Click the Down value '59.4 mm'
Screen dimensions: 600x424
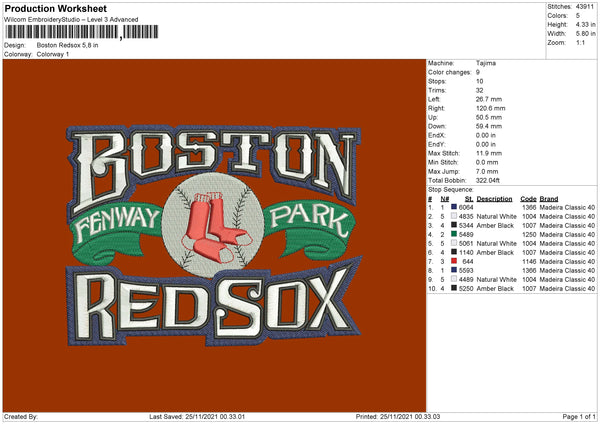(489, 126)
